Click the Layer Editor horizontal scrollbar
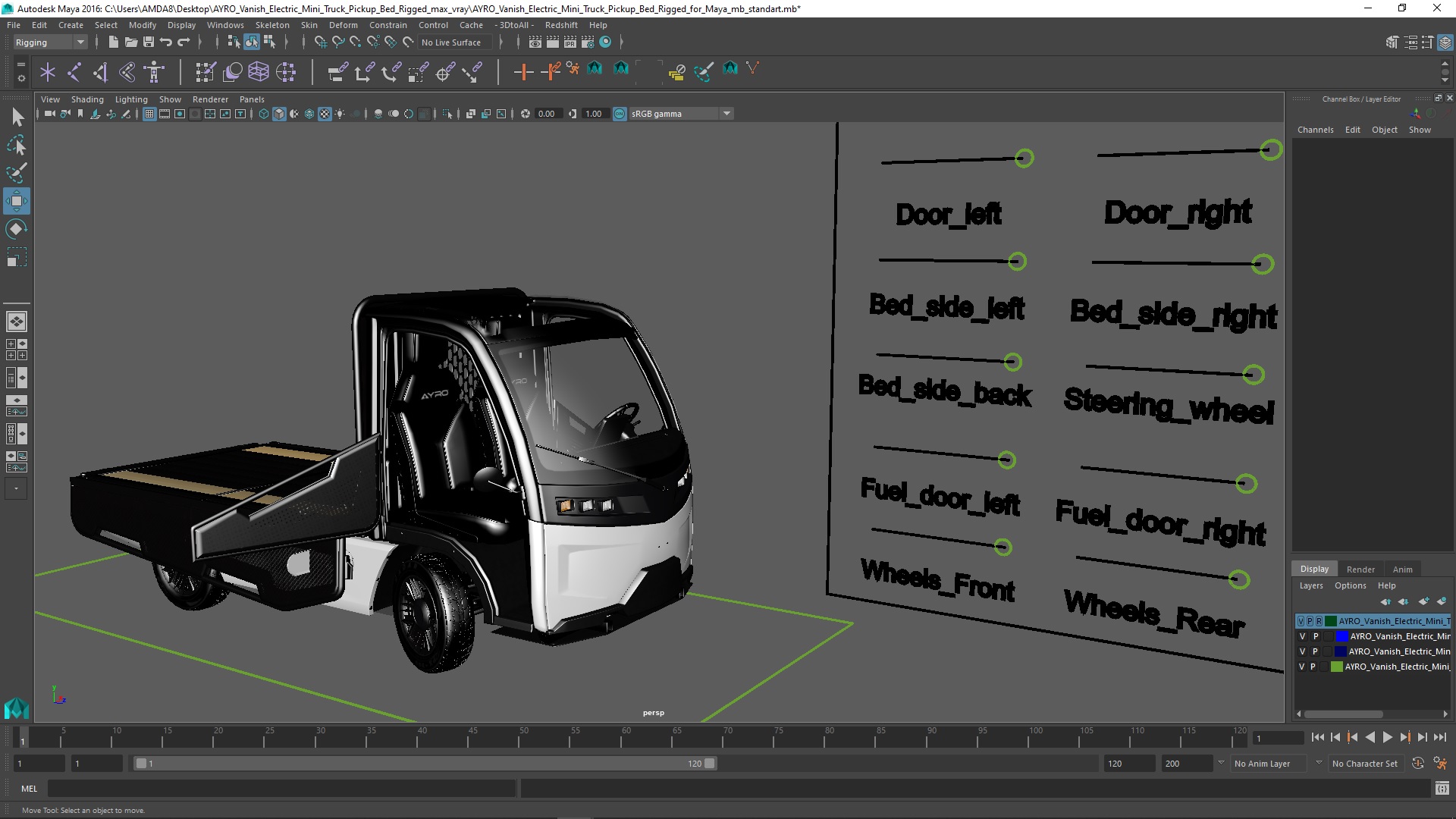 click(1343, 714)
